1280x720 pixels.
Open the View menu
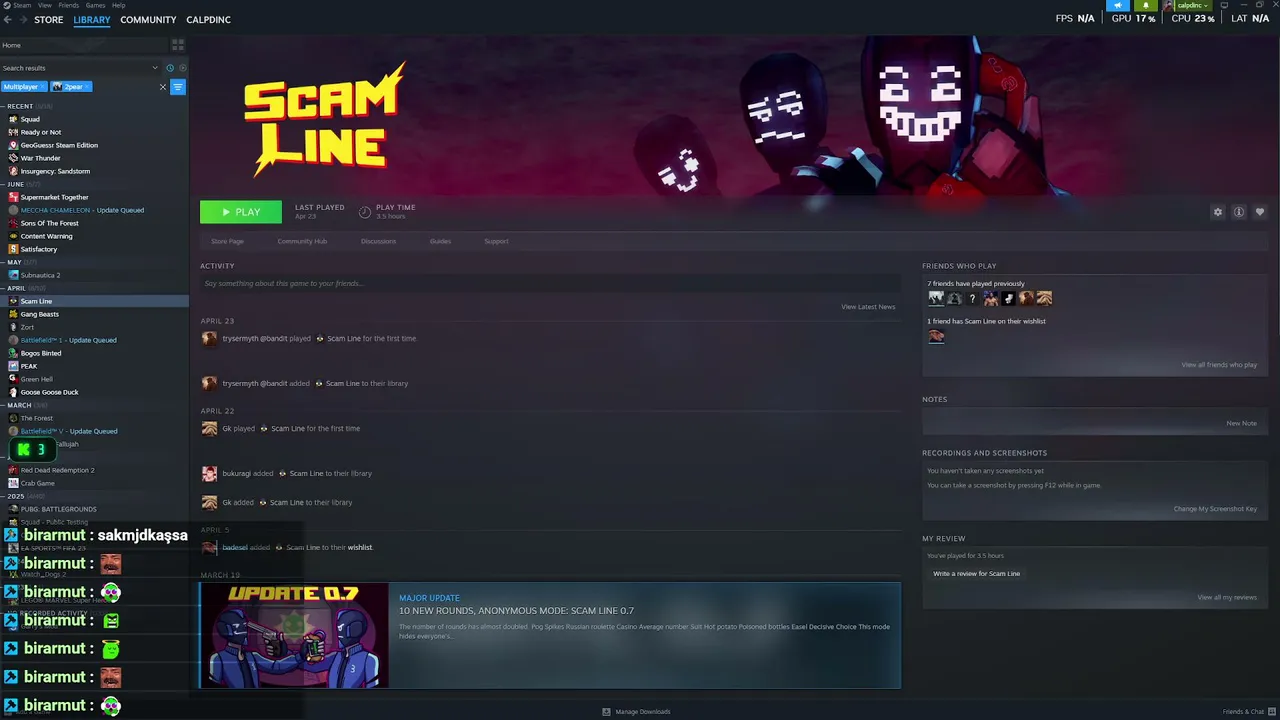[45, 5]
